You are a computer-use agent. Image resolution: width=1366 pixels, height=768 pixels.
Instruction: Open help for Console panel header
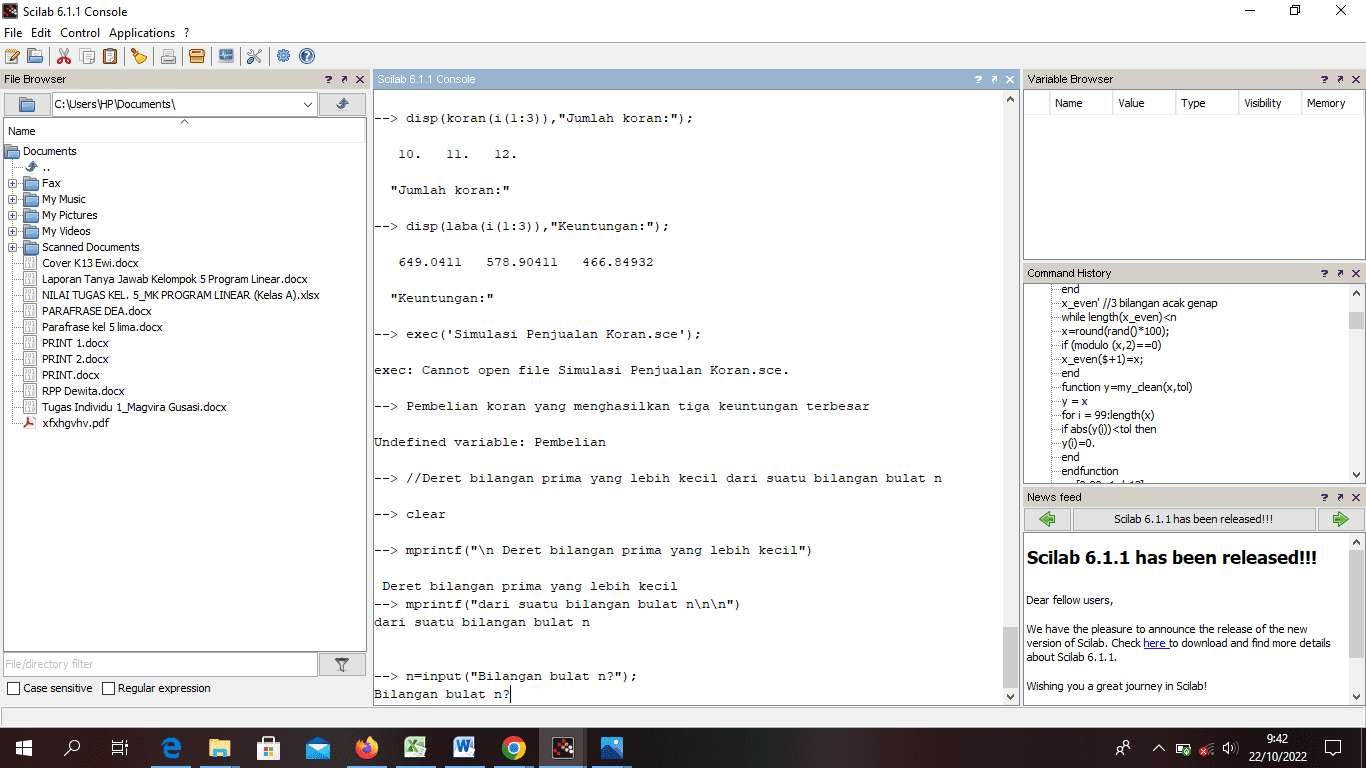coord(979,79)
